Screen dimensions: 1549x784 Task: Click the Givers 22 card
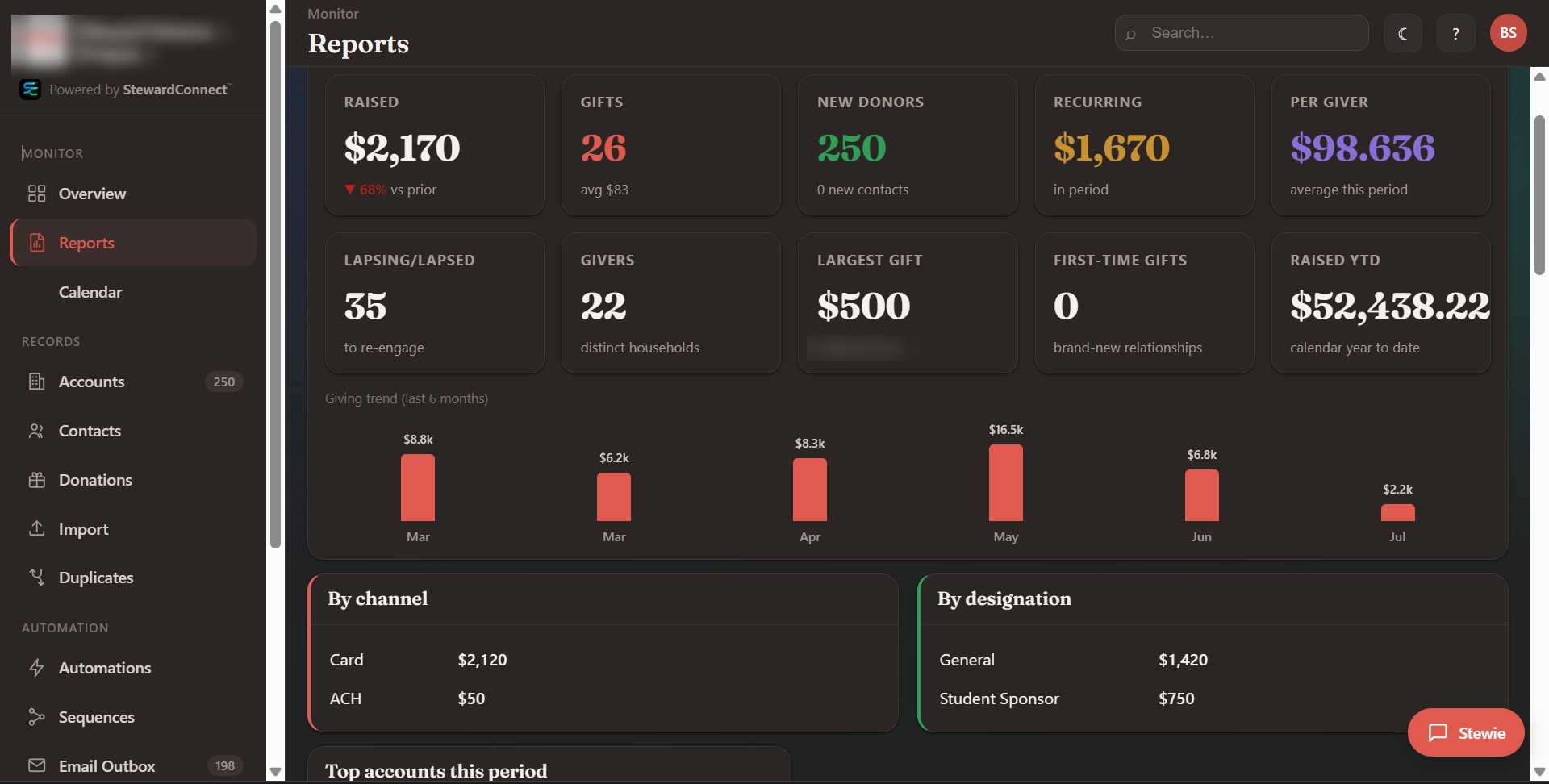(x=671, y=303)
